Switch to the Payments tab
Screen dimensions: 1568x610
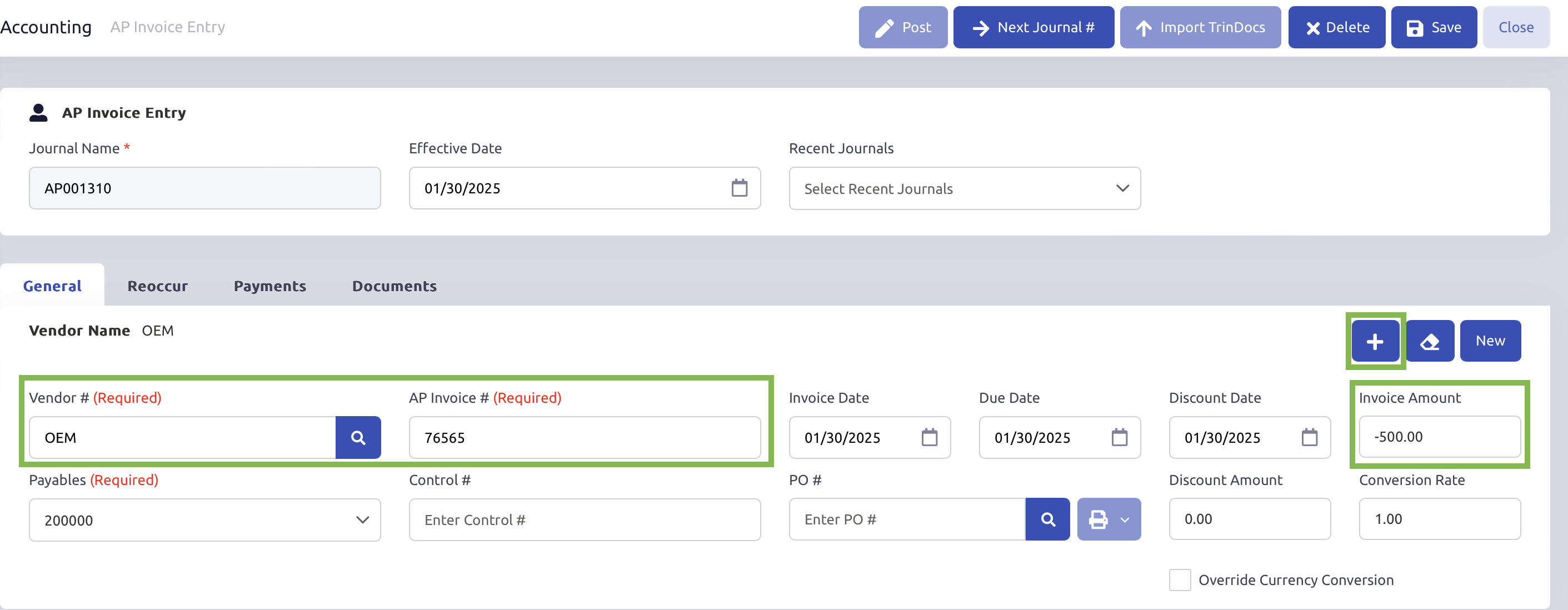(269, 286)
